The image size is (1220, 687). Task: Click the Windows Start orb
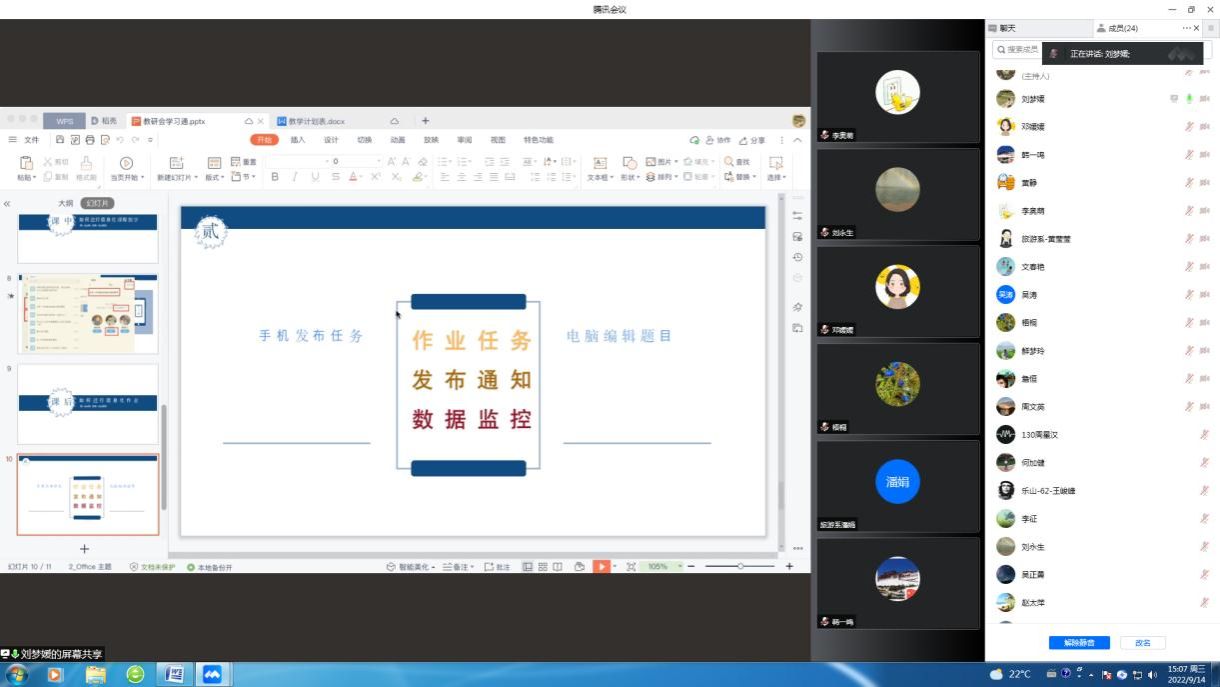pyautogui.click(x=17, y=674)
